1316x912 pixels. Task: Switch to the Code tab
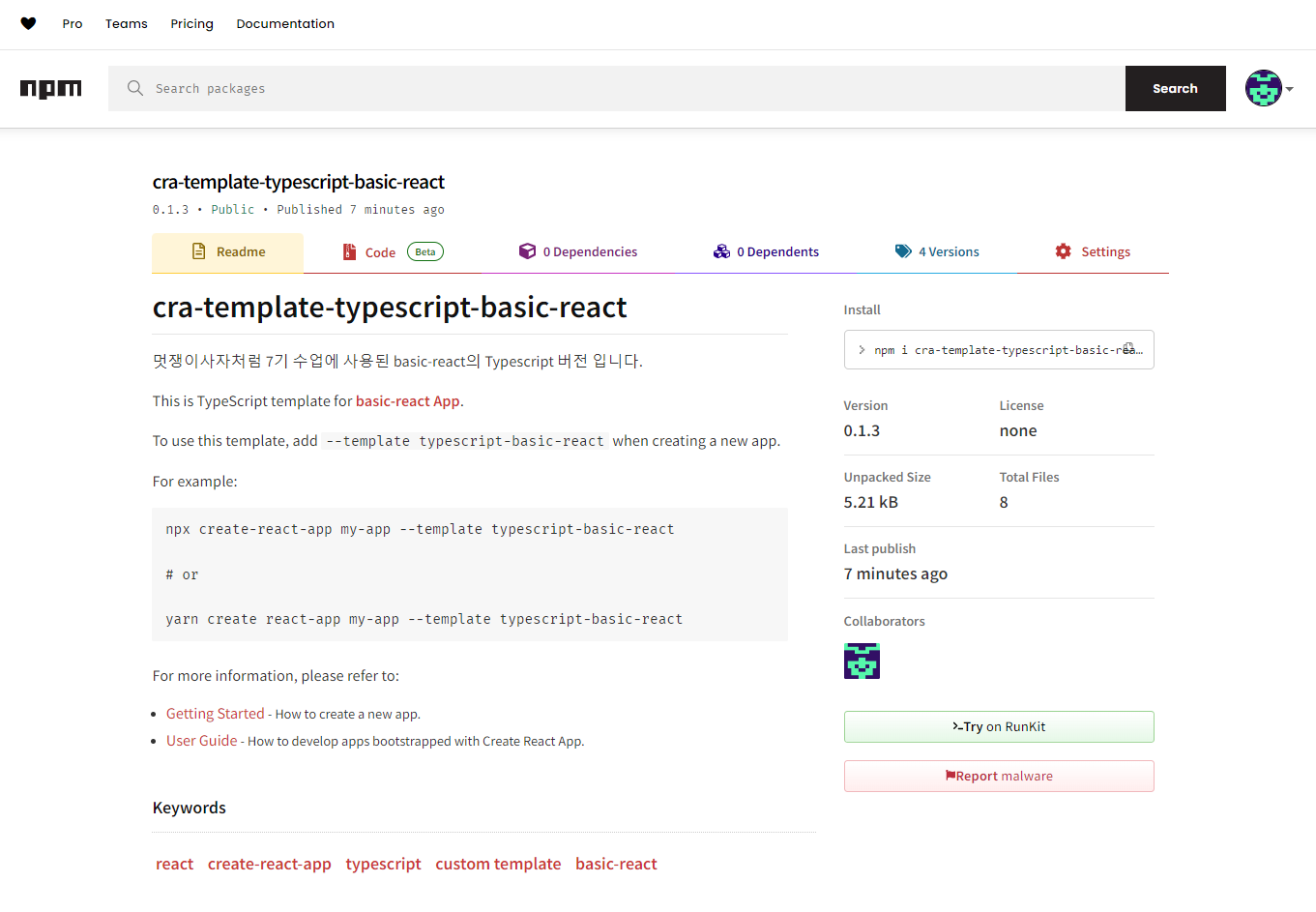click(393, 252)
